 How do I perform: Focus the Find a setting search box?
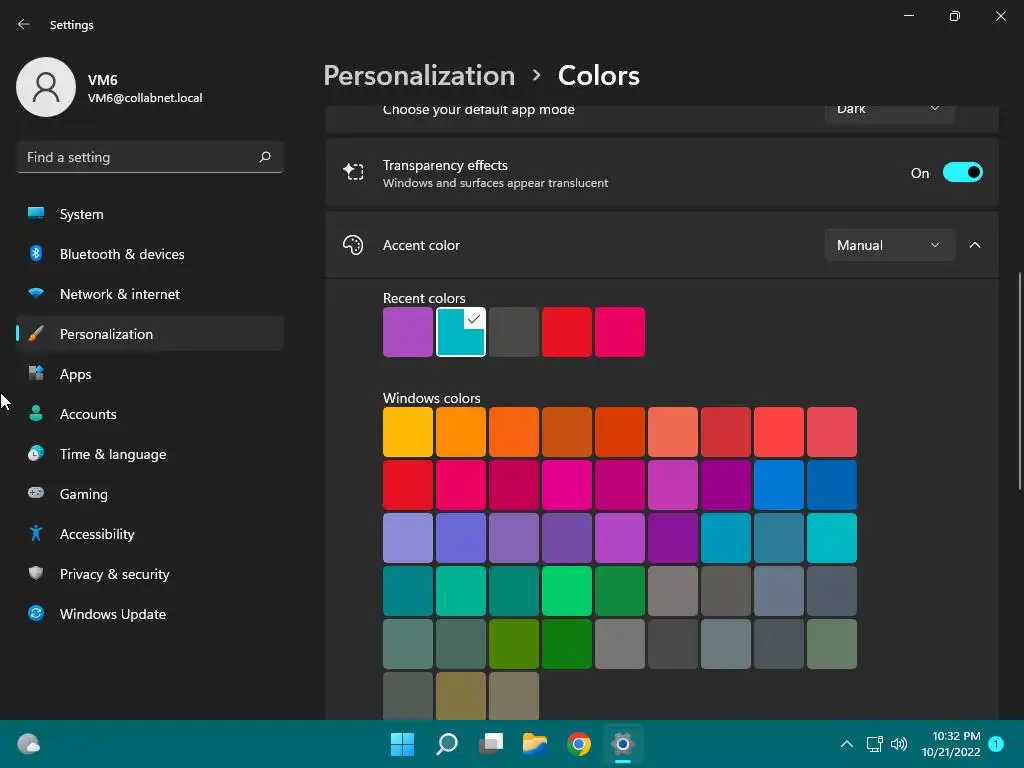(x=150, y=157)
